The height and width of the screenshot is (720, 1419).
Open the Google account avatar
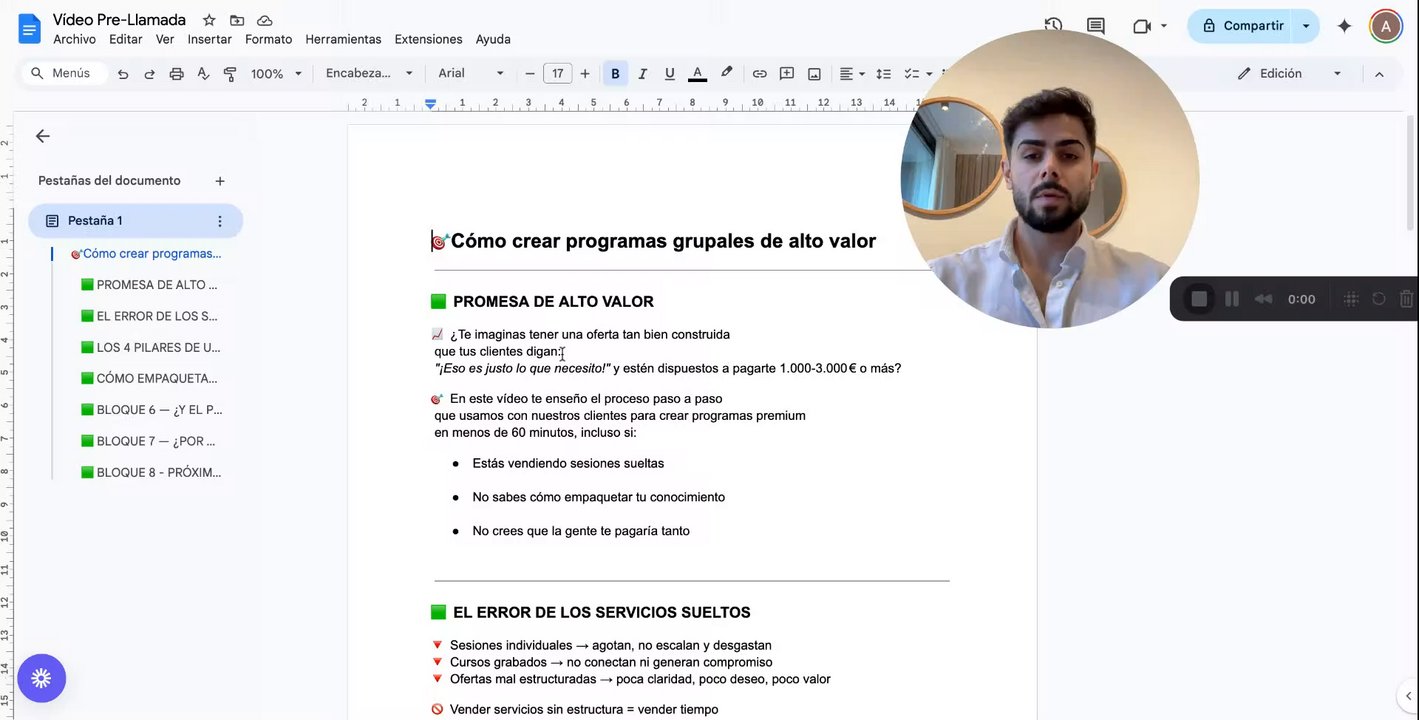tap(1385, 26)
